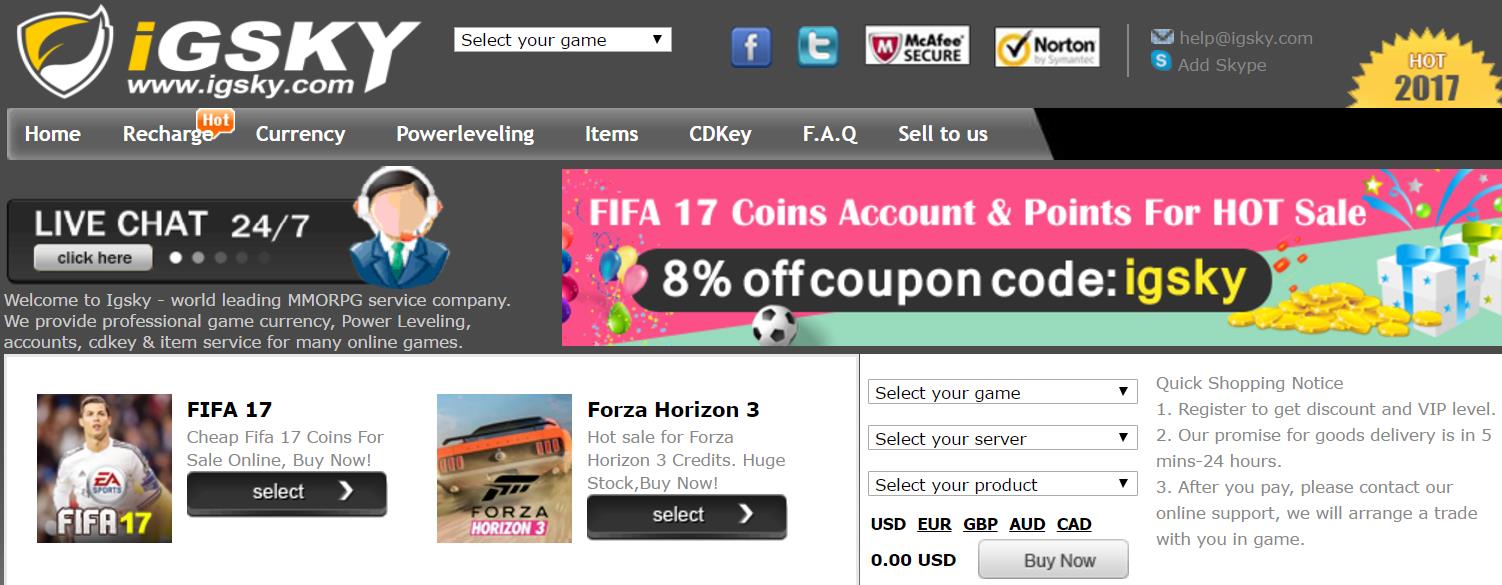Screen dimensions: 1502x585
Task: Switch currency to EUR
Action: [x=934, y=524]
